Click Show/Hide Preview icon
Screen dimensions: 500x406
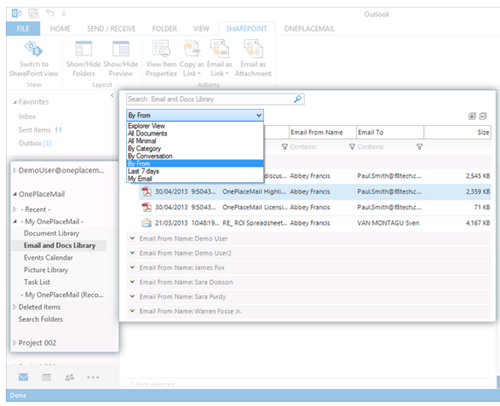click(121, 49)
